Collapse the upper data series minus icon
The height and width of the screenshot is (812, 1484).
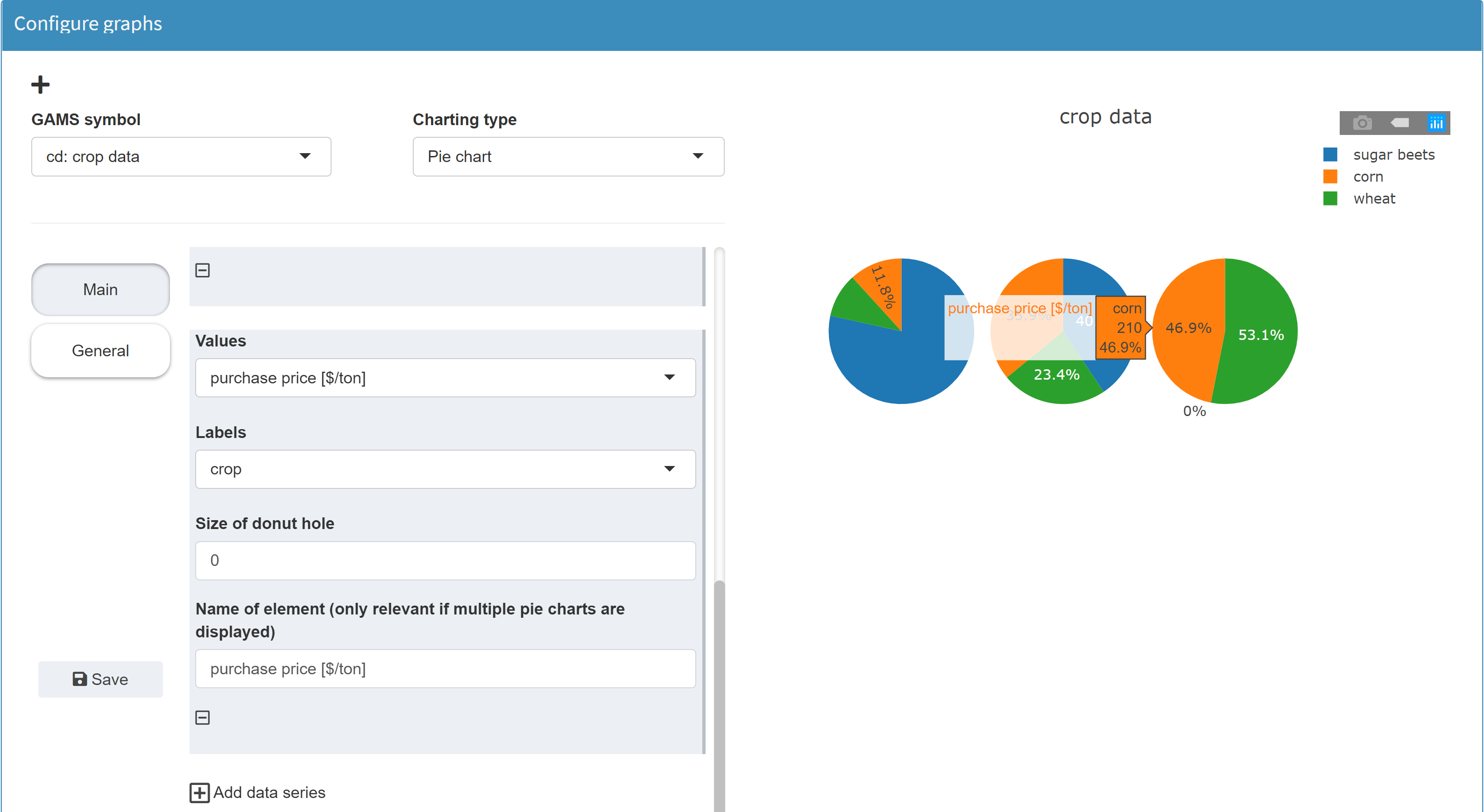point(202,270)
